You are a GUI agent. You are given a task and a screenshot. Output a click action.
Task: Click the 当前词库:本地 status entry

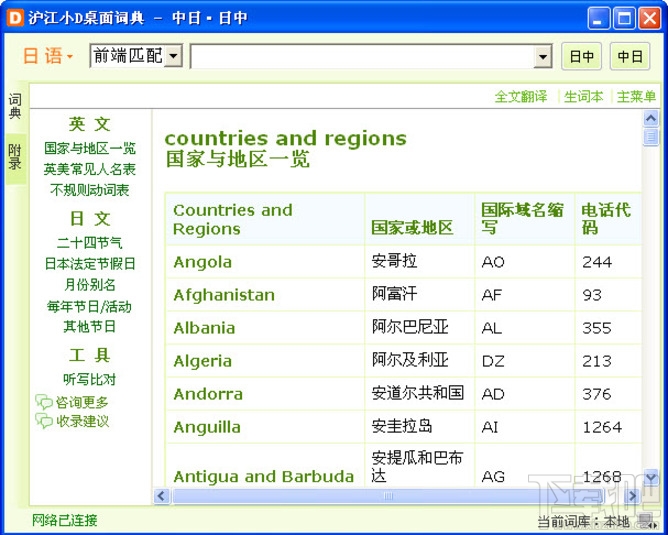coord(583,521)
